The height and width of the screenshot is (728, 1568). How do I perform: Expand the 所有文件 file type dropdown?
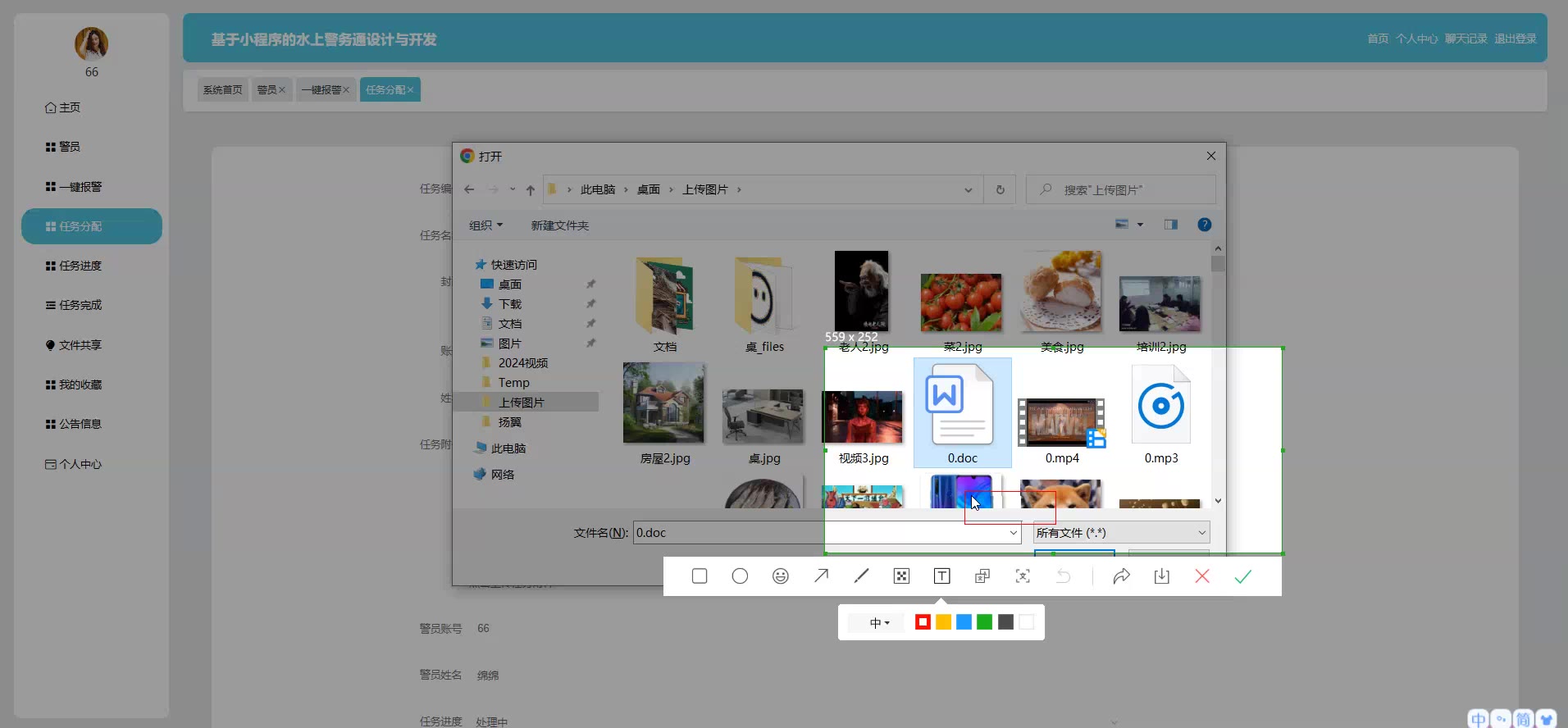[x=1120, y=533]
